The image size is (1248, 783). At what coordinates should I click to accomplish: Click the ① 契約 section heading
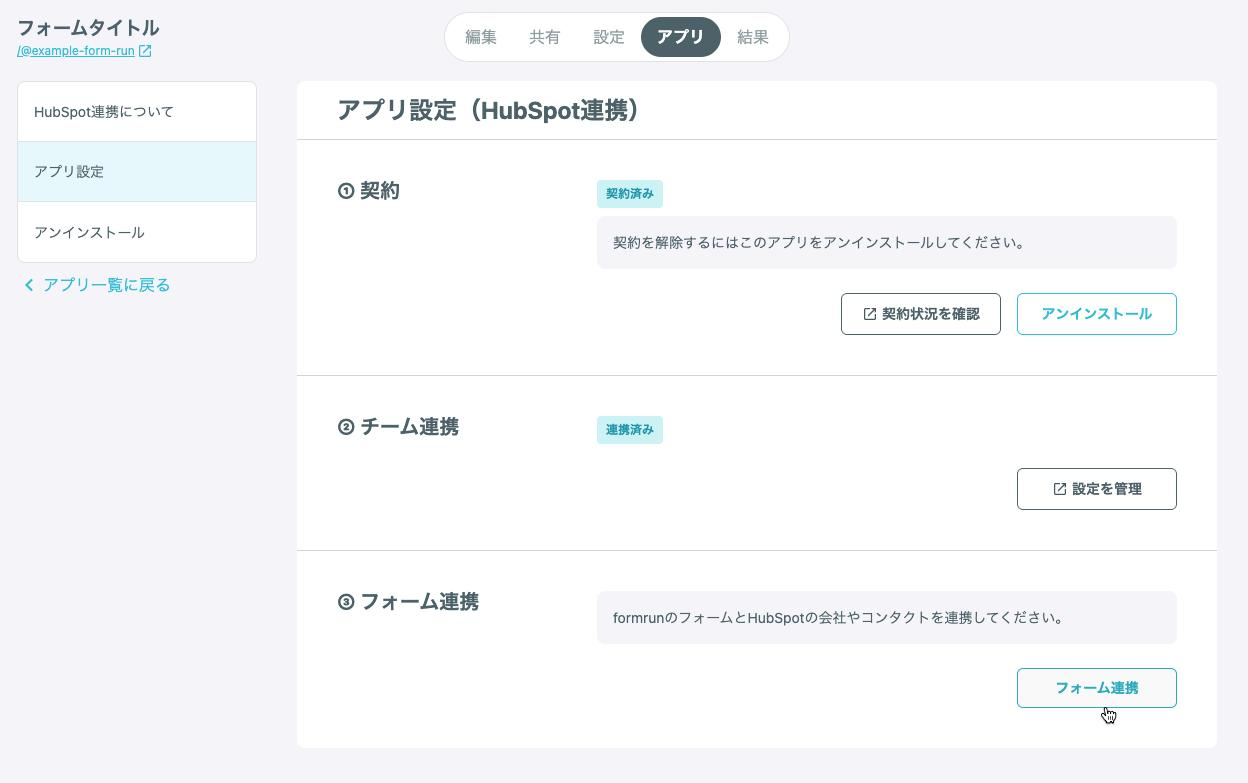pos(369,191)
